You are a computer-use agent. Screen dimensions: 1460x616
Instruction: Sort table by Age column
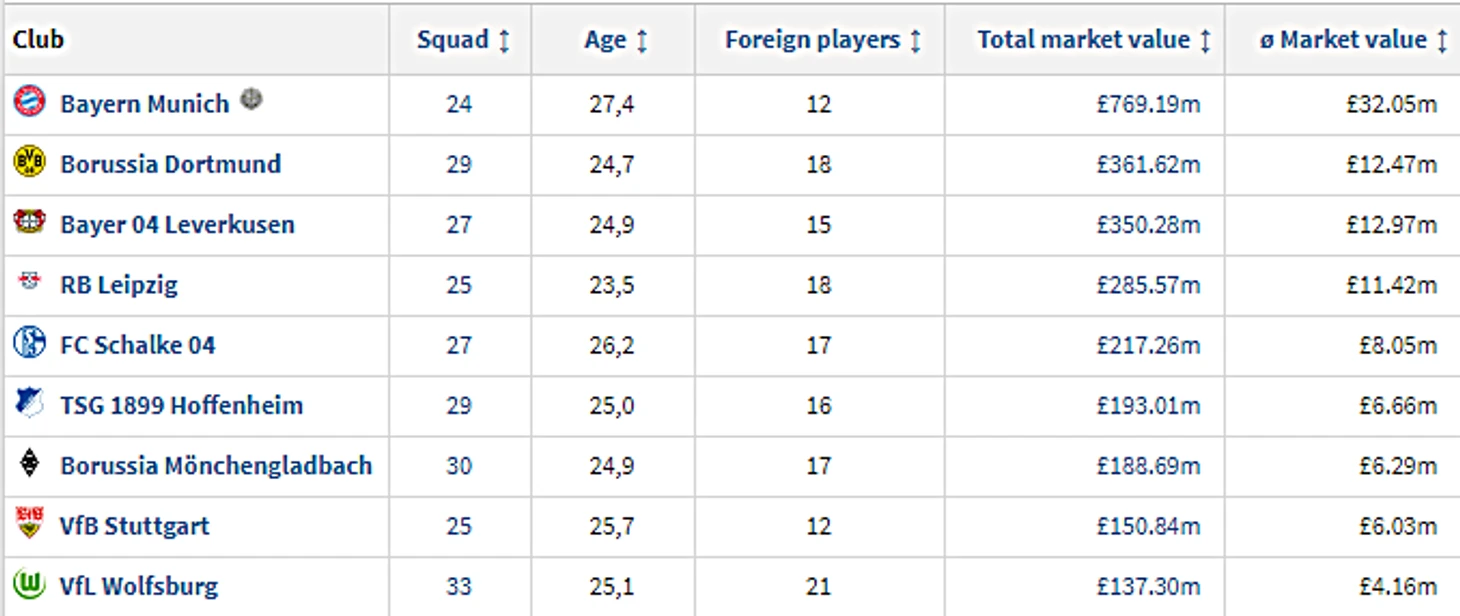tap(616, 40)
